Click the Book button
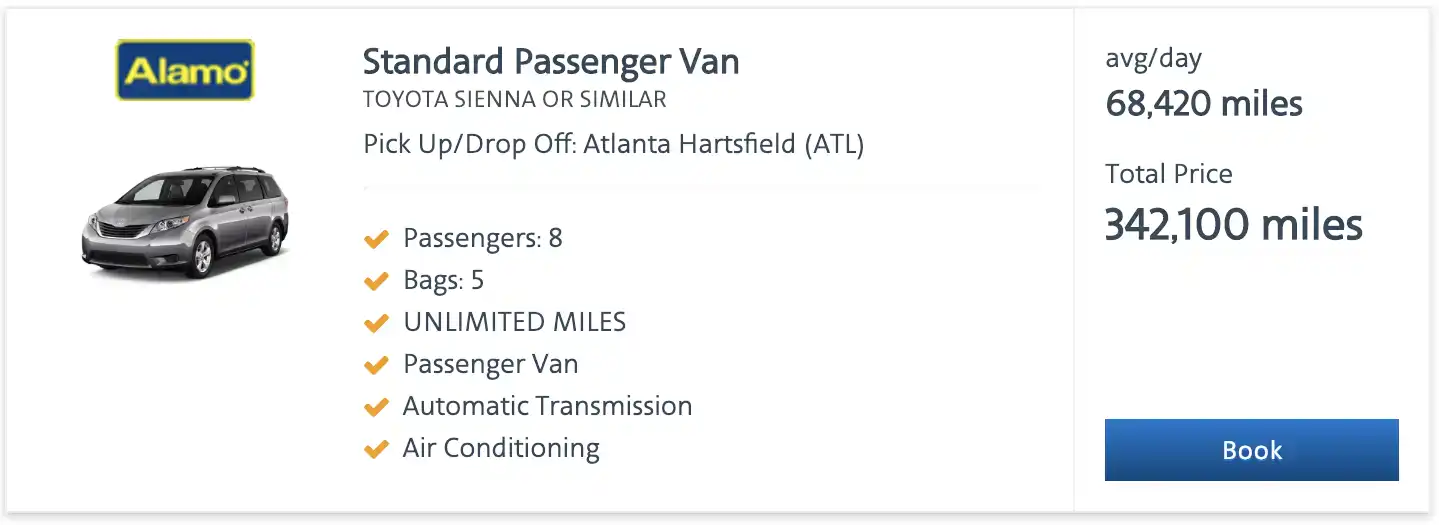 click(x=1251, y=450)
